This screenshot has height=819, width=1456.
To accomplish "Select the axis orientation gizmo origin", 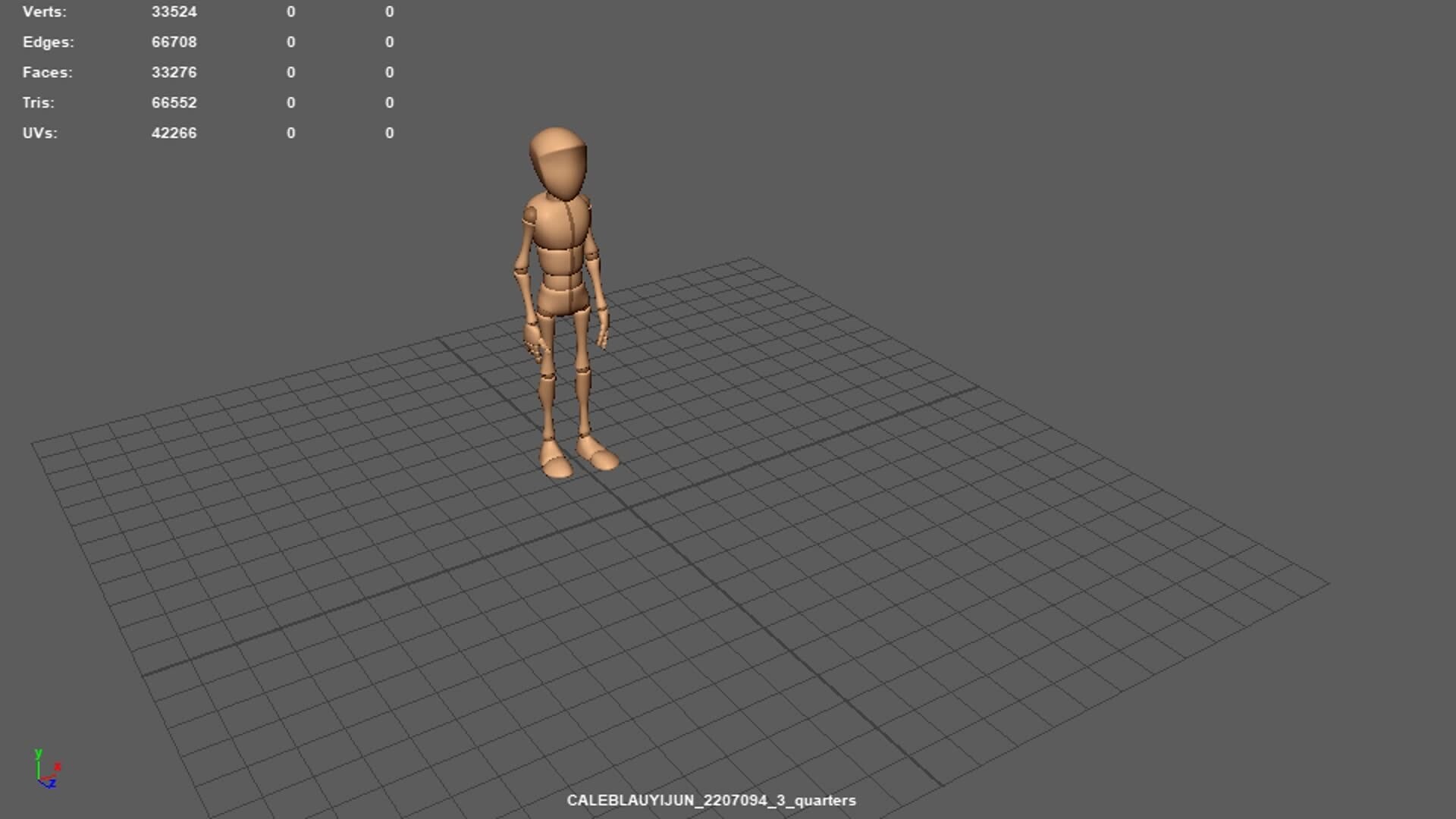I will (39, 780).
